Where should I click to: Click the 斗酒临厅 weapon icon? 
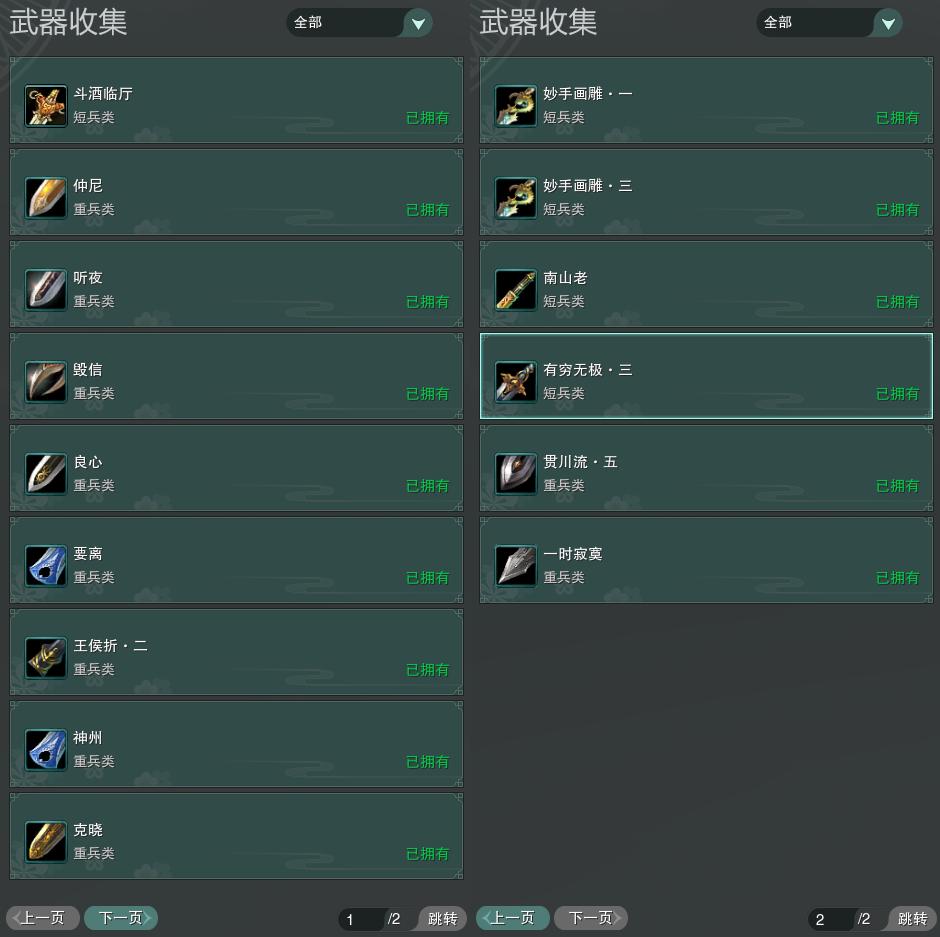tap(46, 106)
